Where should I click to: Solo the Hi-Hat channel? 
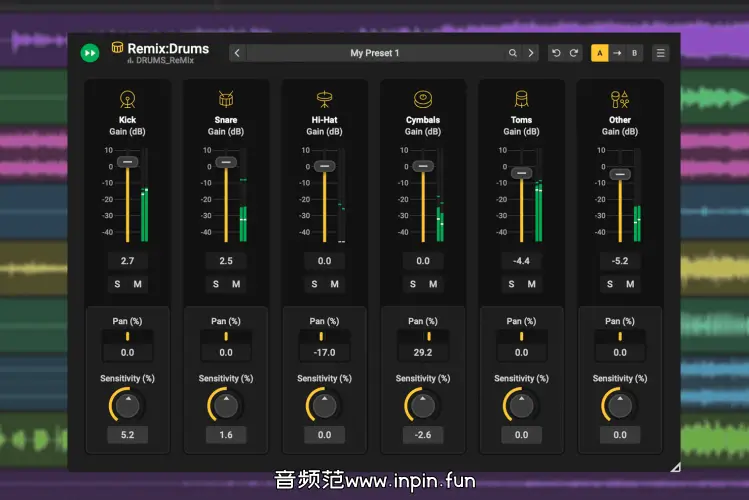(314, 284)
